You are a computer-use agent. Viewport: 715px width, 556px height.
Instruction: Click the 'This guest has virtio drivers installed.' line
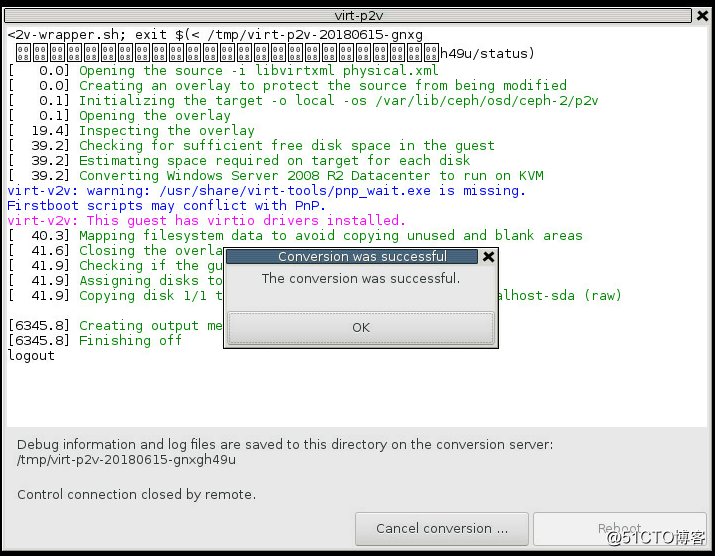[x=206, y=221]
